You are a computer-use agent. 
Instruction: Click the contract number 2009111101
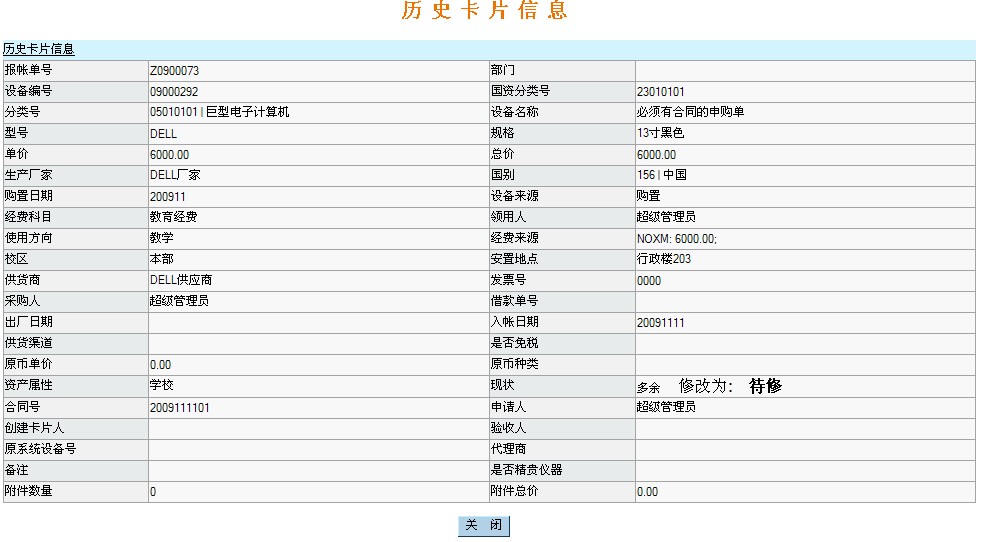coord(180,408)
